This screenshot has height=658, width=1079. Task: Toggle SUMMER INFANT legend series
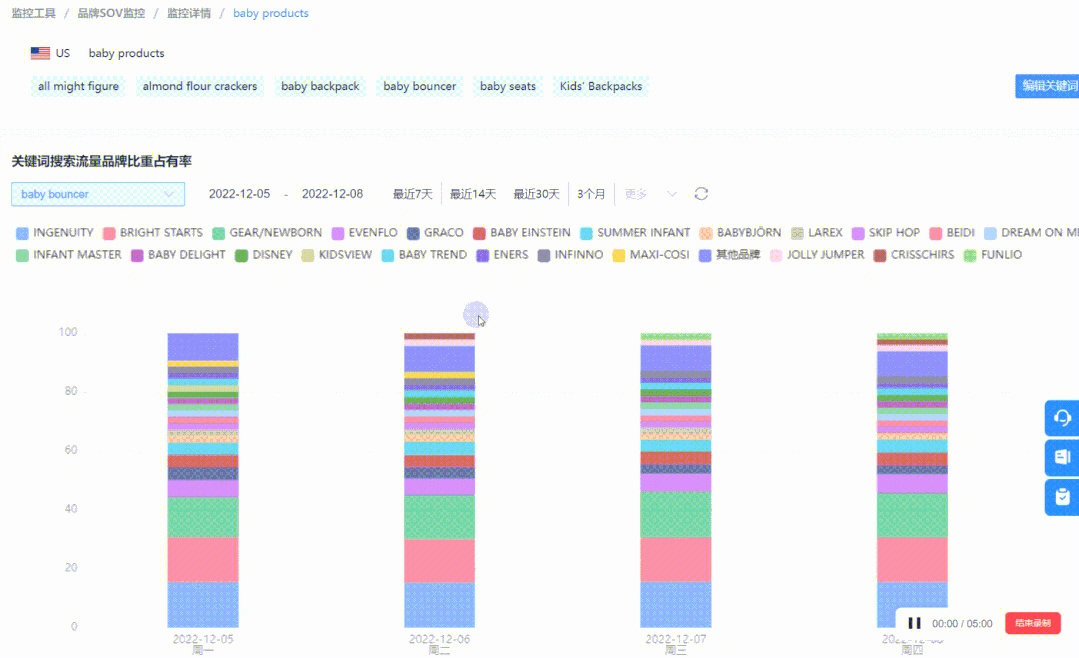[635, 233]
